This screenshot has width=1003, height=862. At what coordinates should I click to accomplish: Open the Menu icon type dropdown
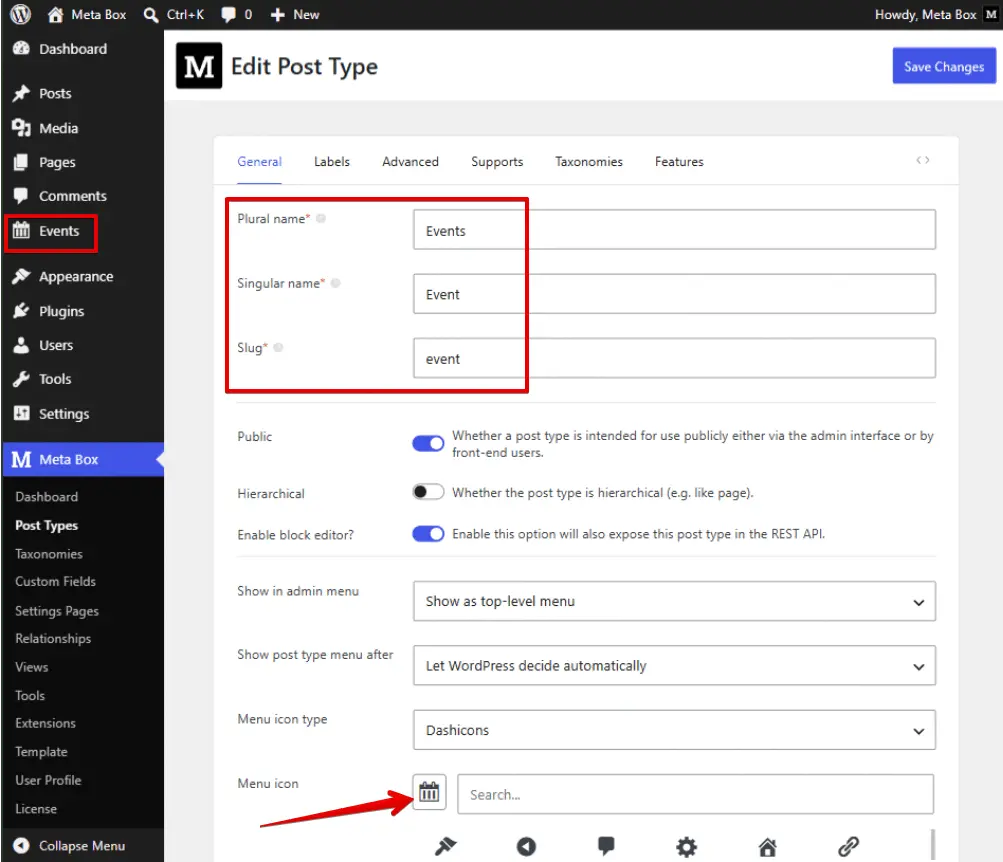tap(674, 730)
